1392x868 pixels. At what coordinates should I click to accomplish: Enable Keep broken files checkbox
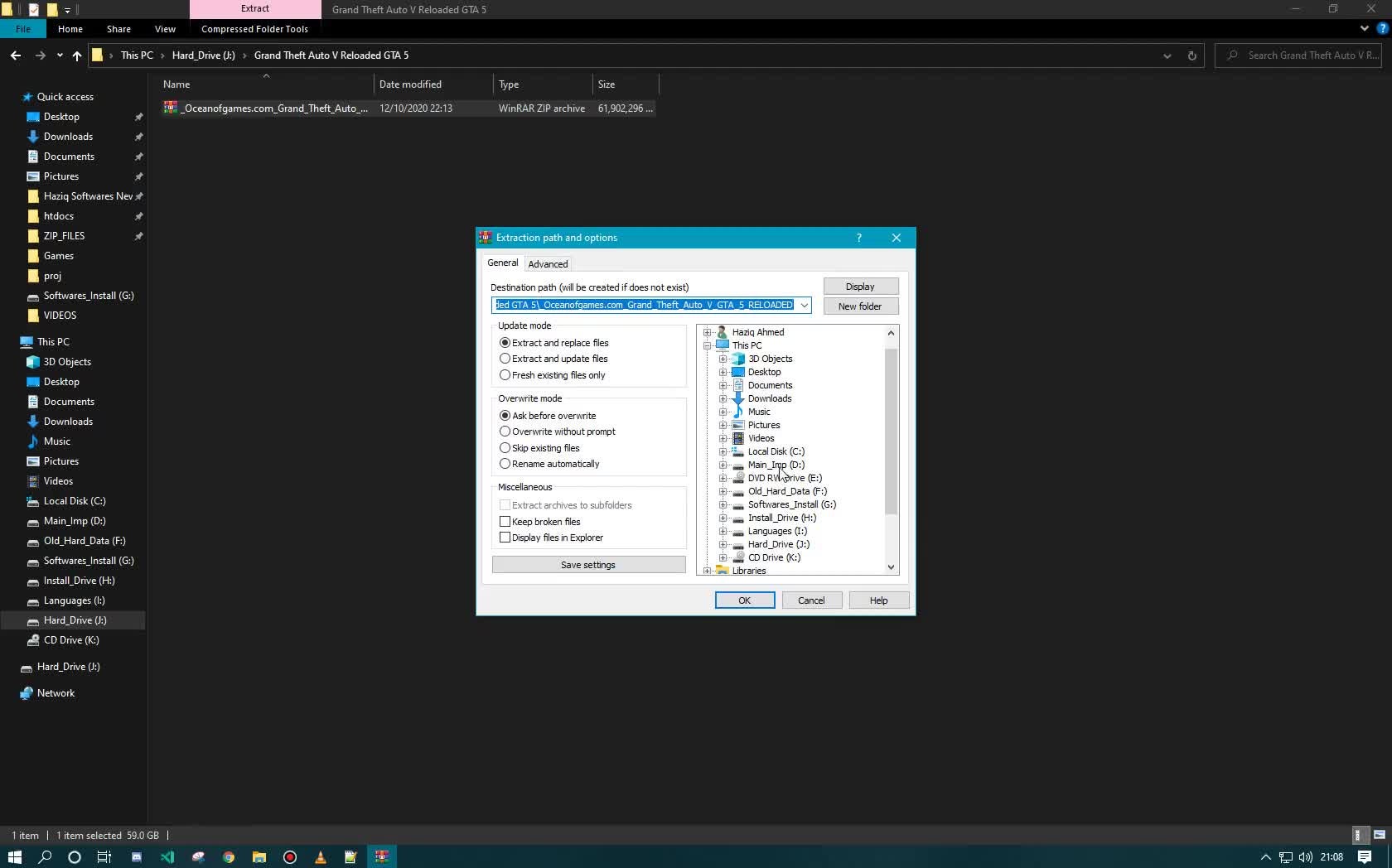[x=505, y=522]
